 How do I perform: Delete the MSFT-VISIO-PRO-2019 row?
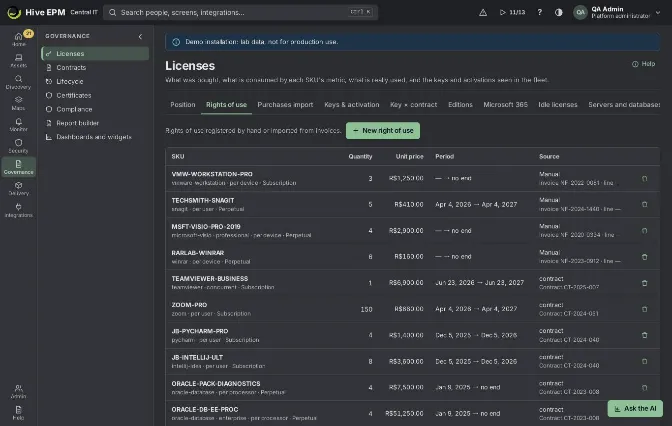click(x=644, y=231)
